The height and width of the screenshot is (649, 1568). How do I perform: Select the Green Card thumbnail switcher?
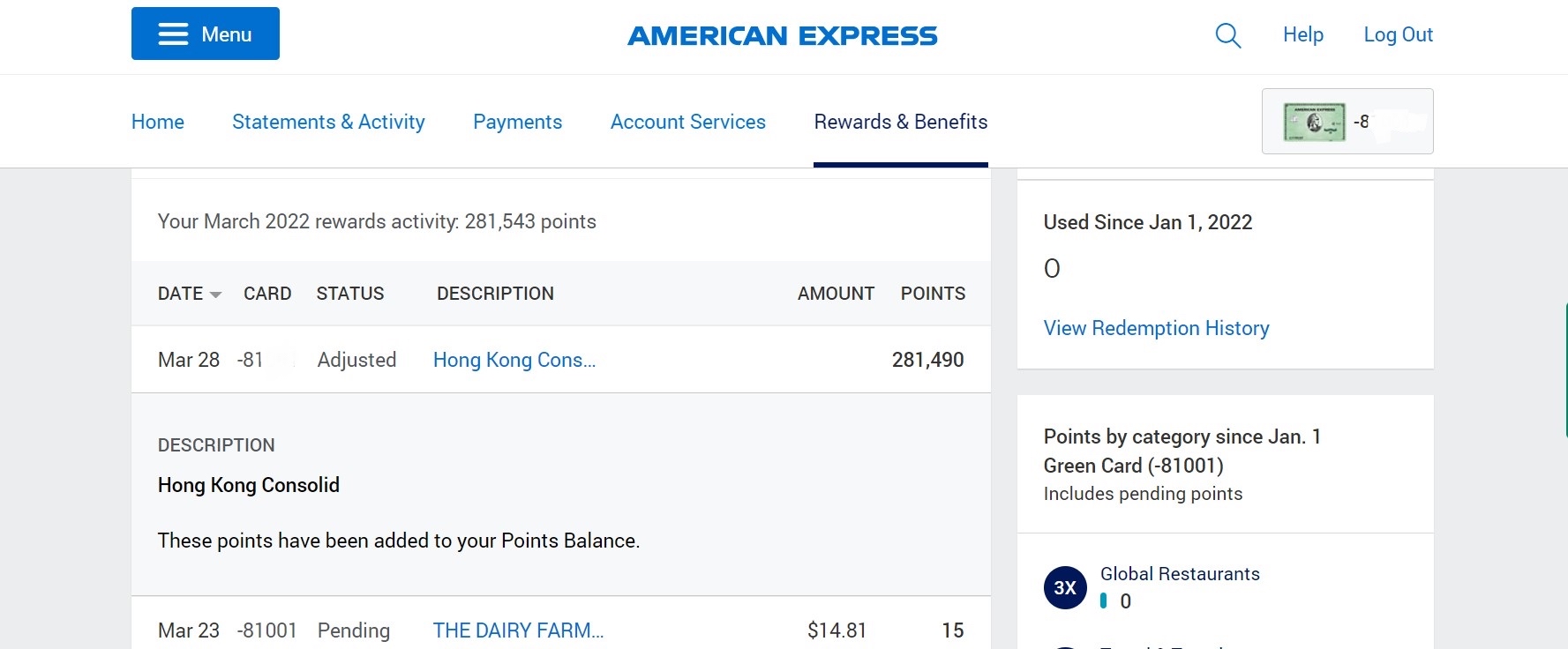[x=1347, y=122]
